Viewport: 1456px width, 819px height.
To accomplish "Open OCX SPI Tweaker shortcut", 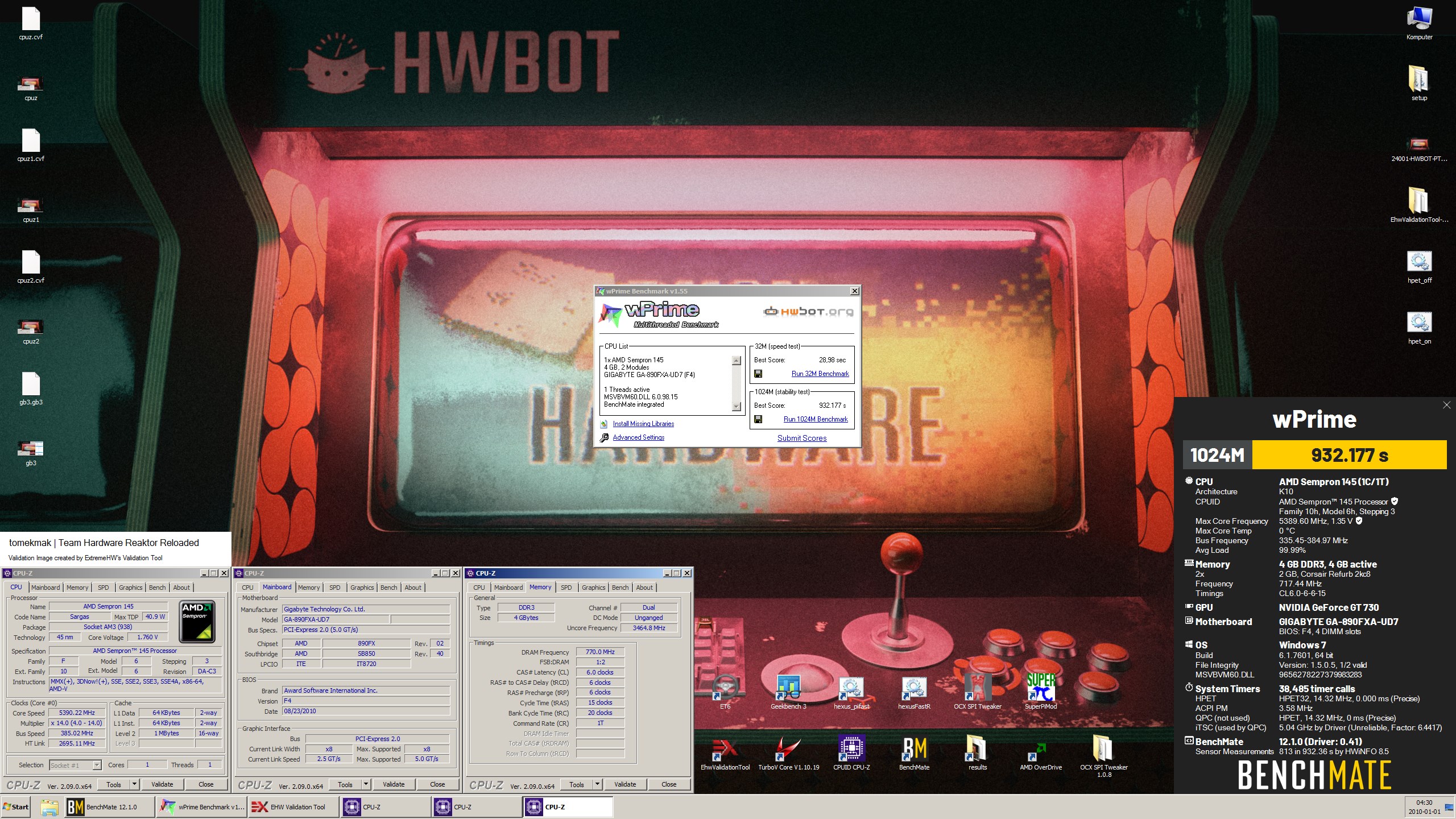I will click(x=978, y=692).
